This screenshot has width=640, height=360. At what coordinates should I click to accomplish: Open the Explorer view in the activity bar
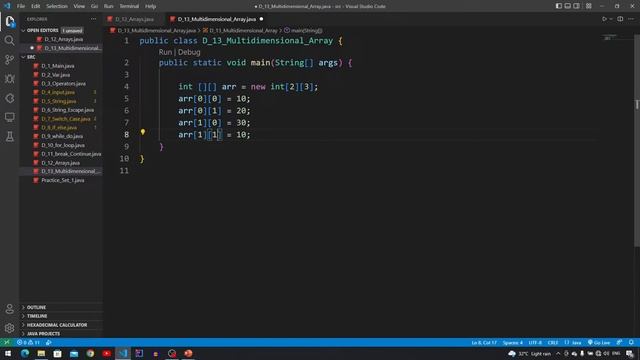tap(9, 22)
